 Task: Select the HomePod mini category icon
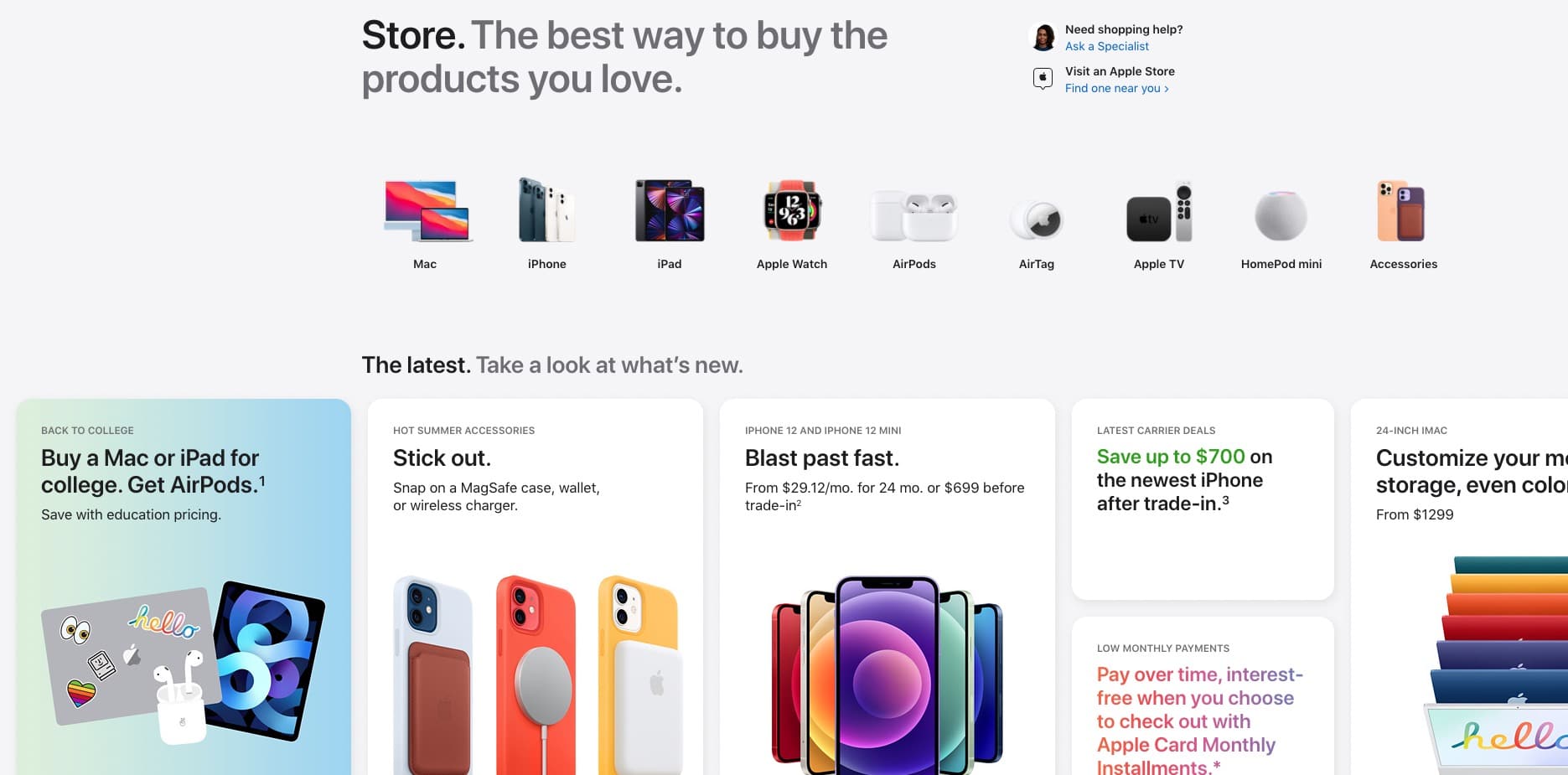(x=1281, y=215)
